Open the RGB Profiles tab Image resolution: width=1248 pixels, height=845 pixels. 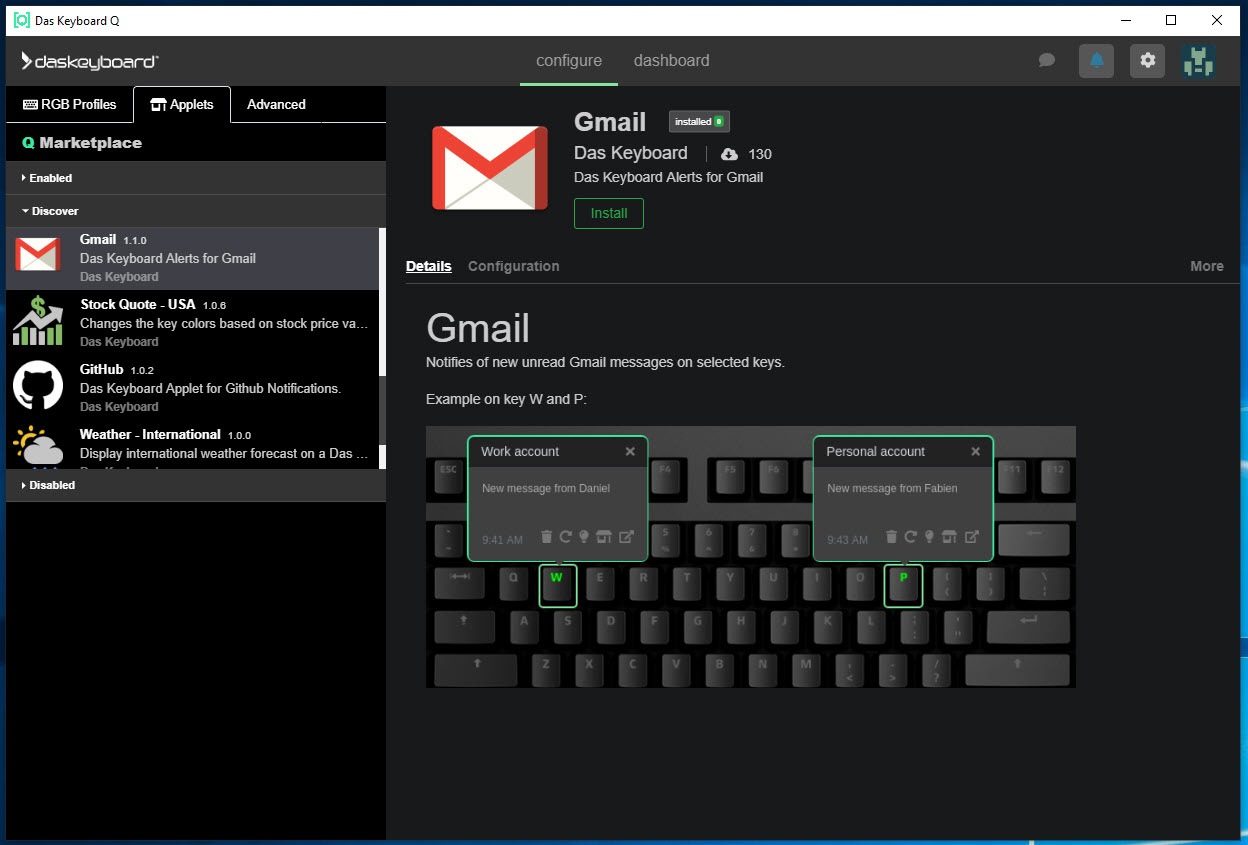click(x=69, y=104)
